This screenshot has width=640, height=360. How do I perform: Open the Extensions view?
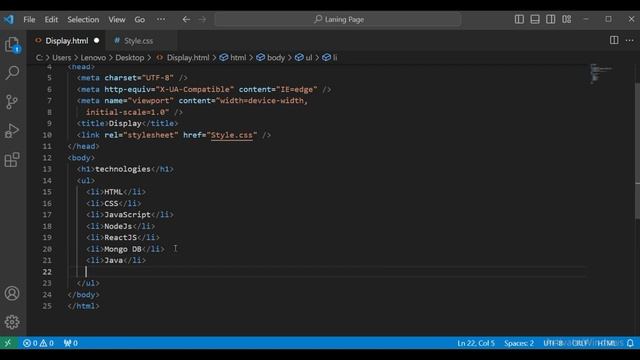coord(12,160)
